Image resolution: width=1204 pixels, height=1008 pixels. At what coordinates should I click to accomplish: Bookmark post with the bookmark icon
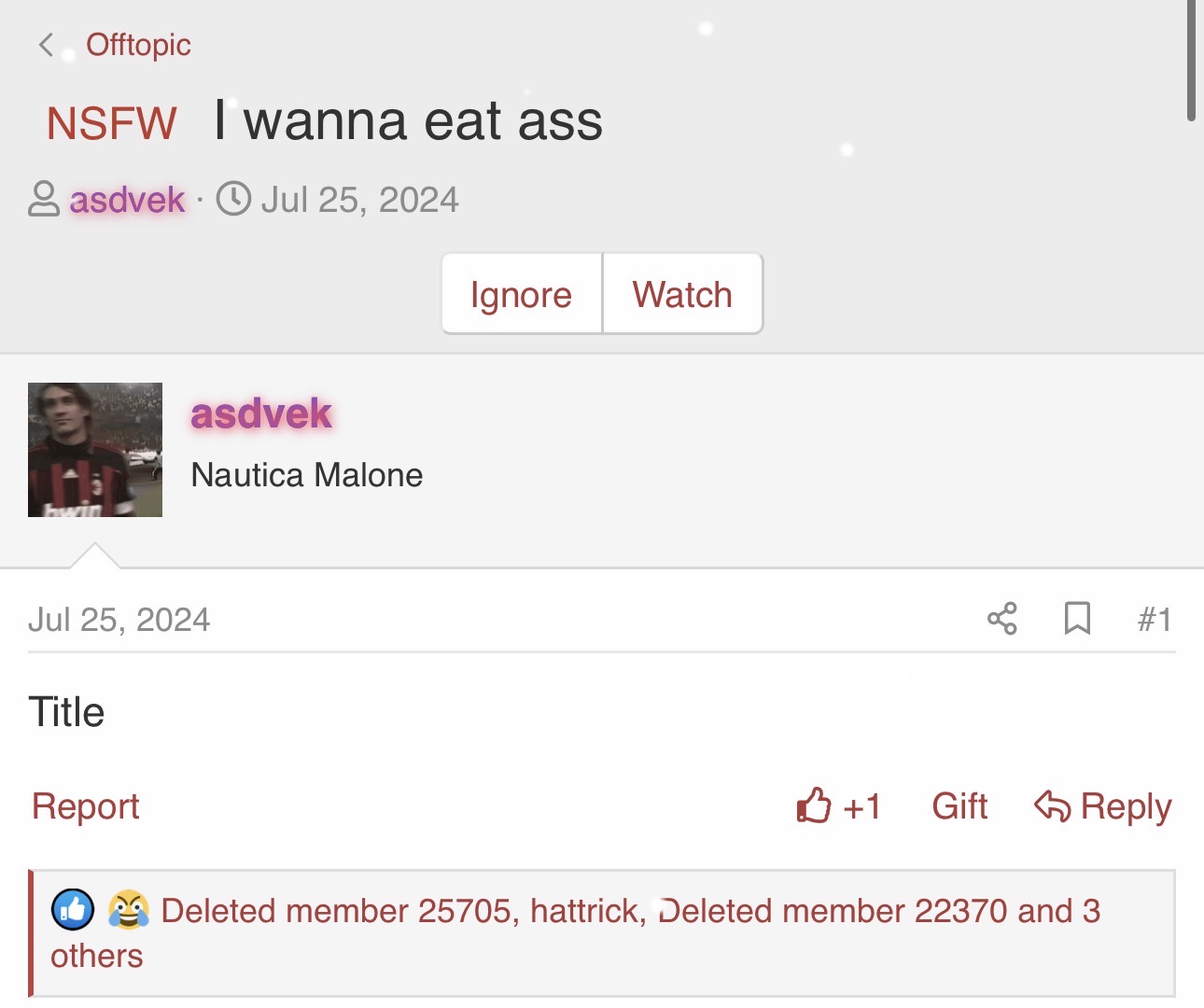coord(1078,619)
